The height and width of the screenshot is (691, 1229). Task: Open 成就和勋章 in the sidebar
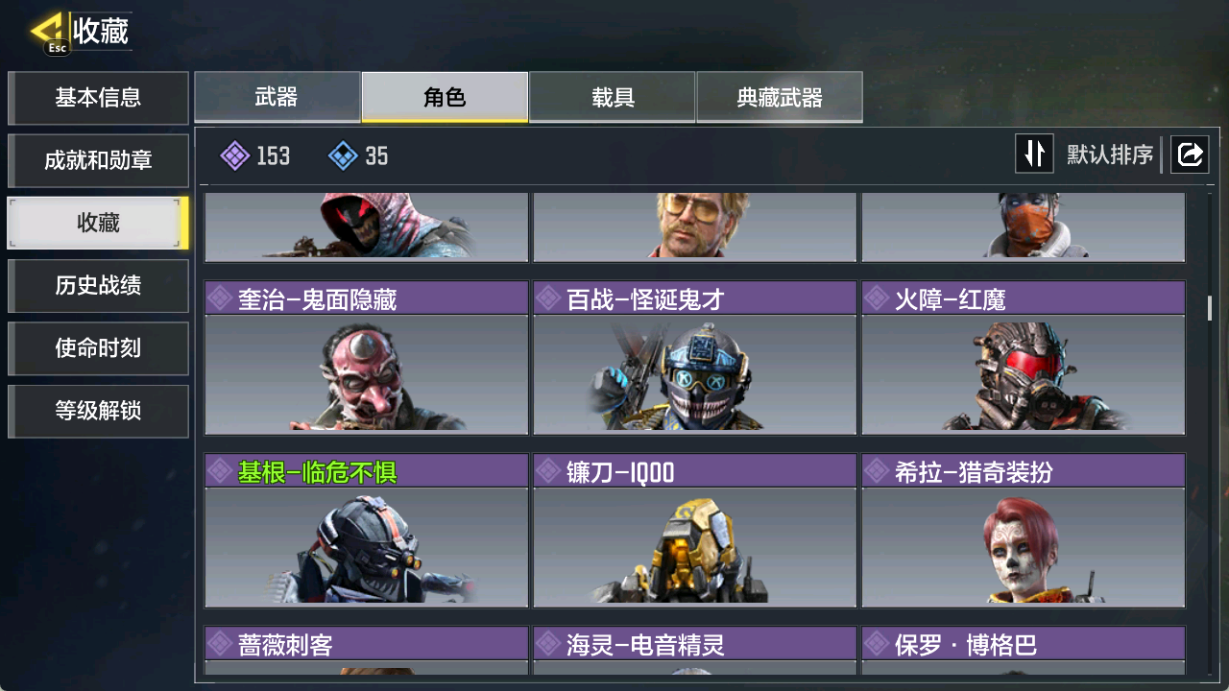[x=98, y=161]
